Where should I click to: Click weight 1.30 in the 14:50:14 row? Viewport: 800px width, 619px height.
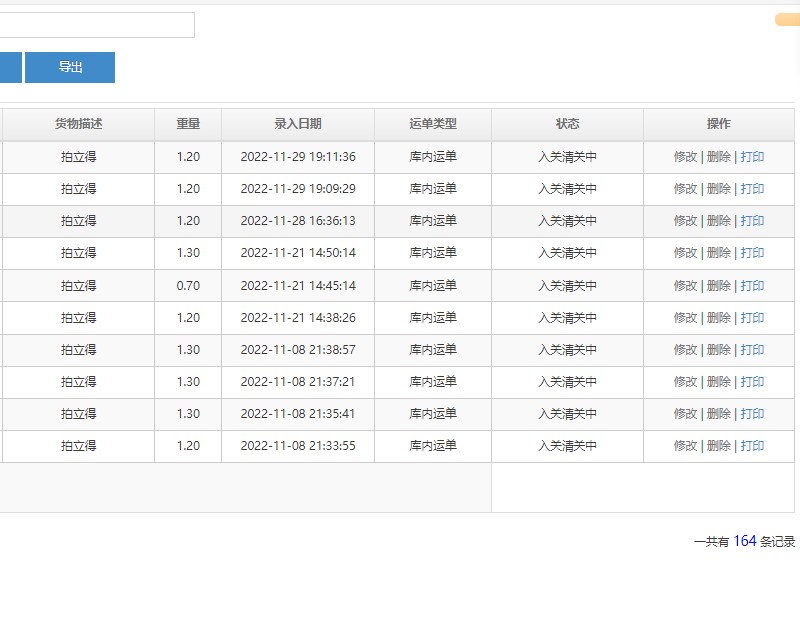pos(188,253)
